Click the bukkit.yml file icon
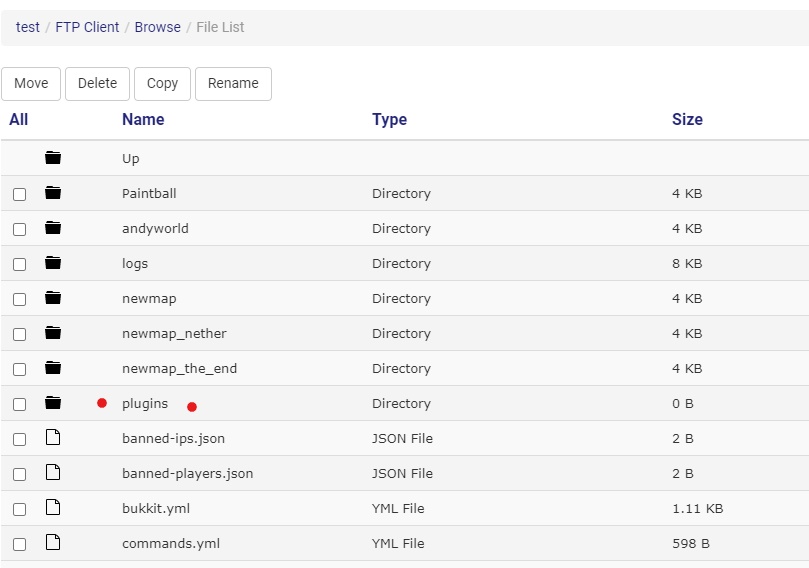The image size is (809, 568). click(53, 507)
